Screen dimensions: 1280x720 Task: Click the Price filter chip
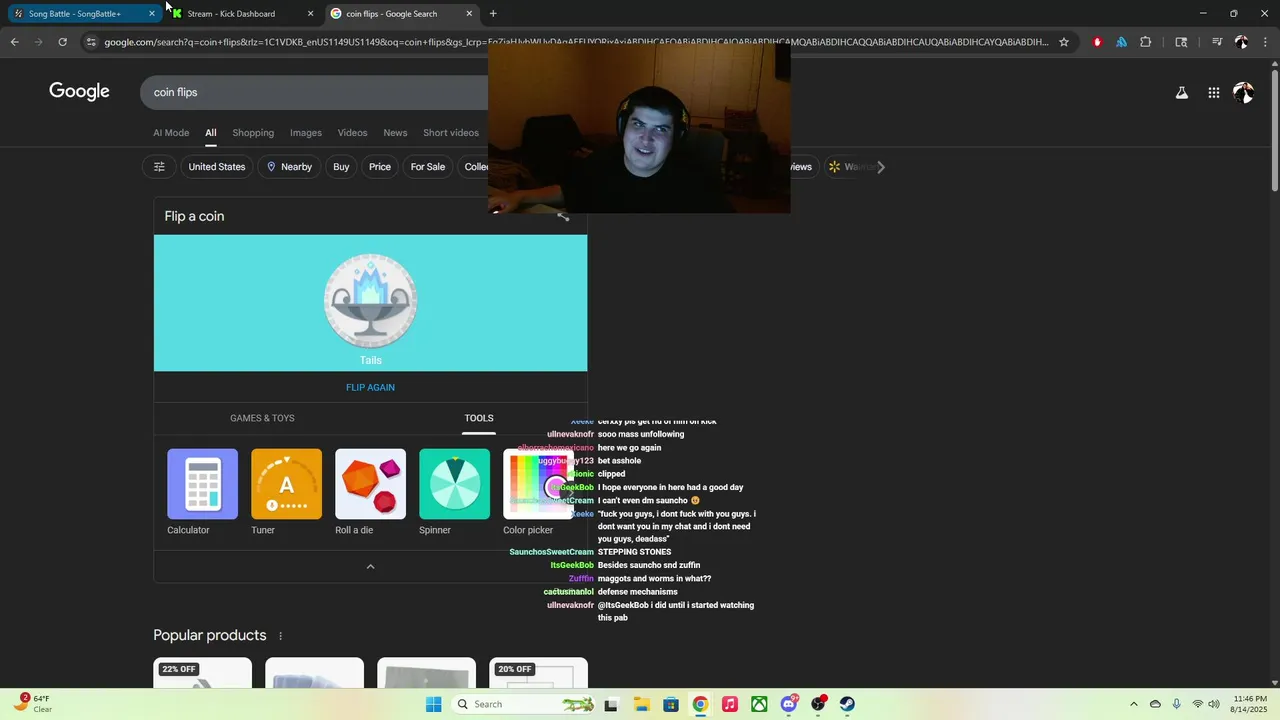pyautogui.click(x=380, y=167)
